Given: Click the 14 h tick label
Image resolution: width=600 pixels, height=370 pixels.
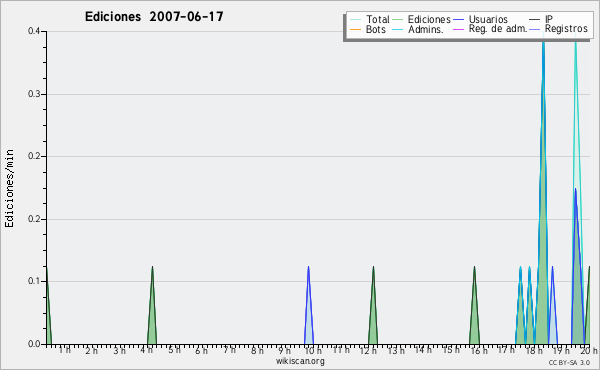Looking at the screenshot, I should pyautogui.click(x=424, y=350).
